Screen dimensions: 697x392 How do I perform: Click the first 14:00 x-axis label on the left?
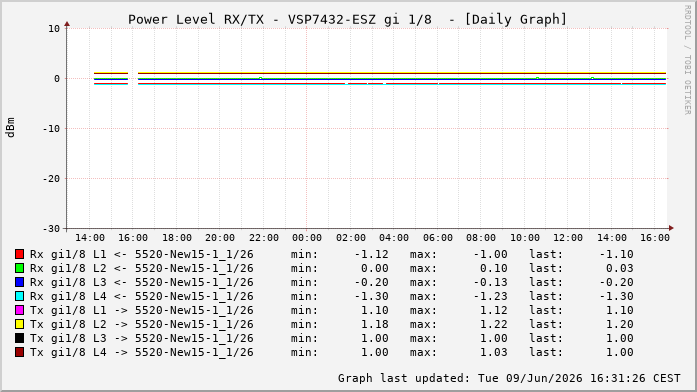(x=90, y=238)
